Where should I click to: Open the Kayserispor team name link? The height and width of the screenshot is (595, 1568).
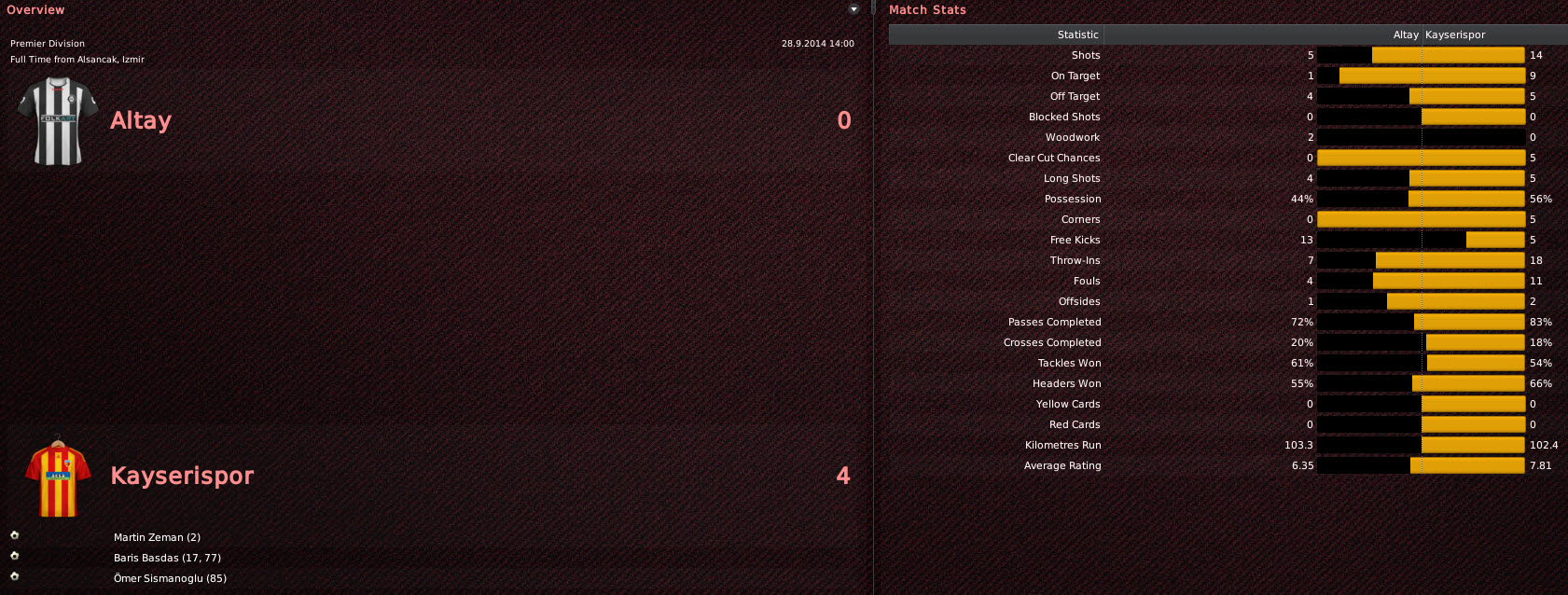[x=182, y=476]
